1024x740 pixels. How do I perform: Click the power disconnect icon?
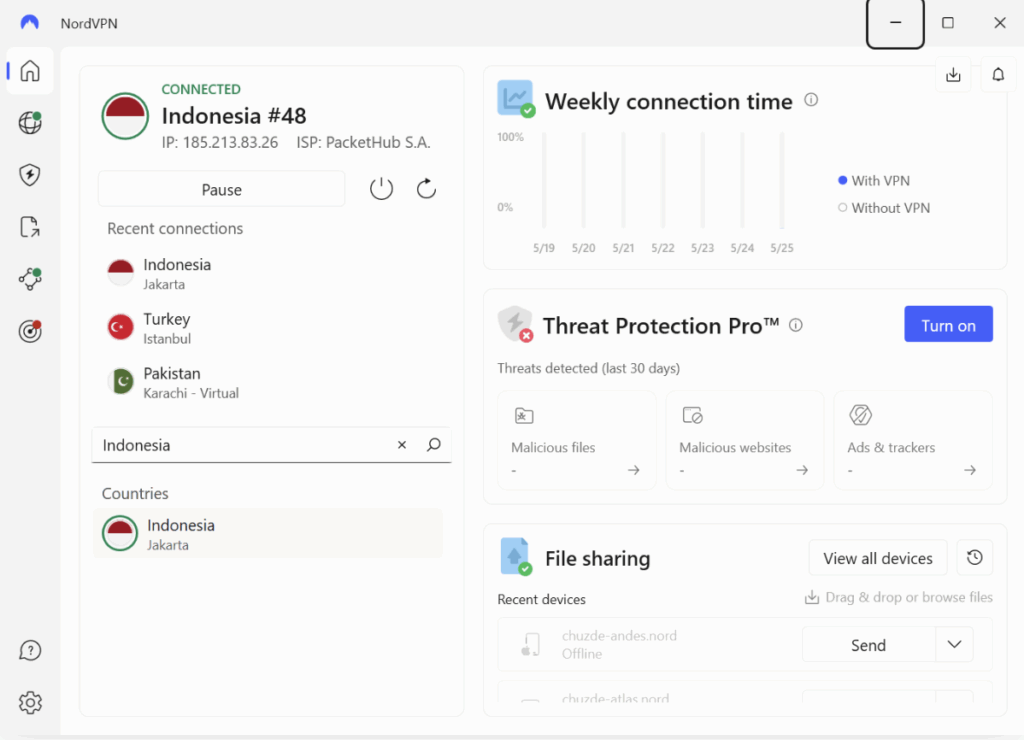(x=381, y=189)
